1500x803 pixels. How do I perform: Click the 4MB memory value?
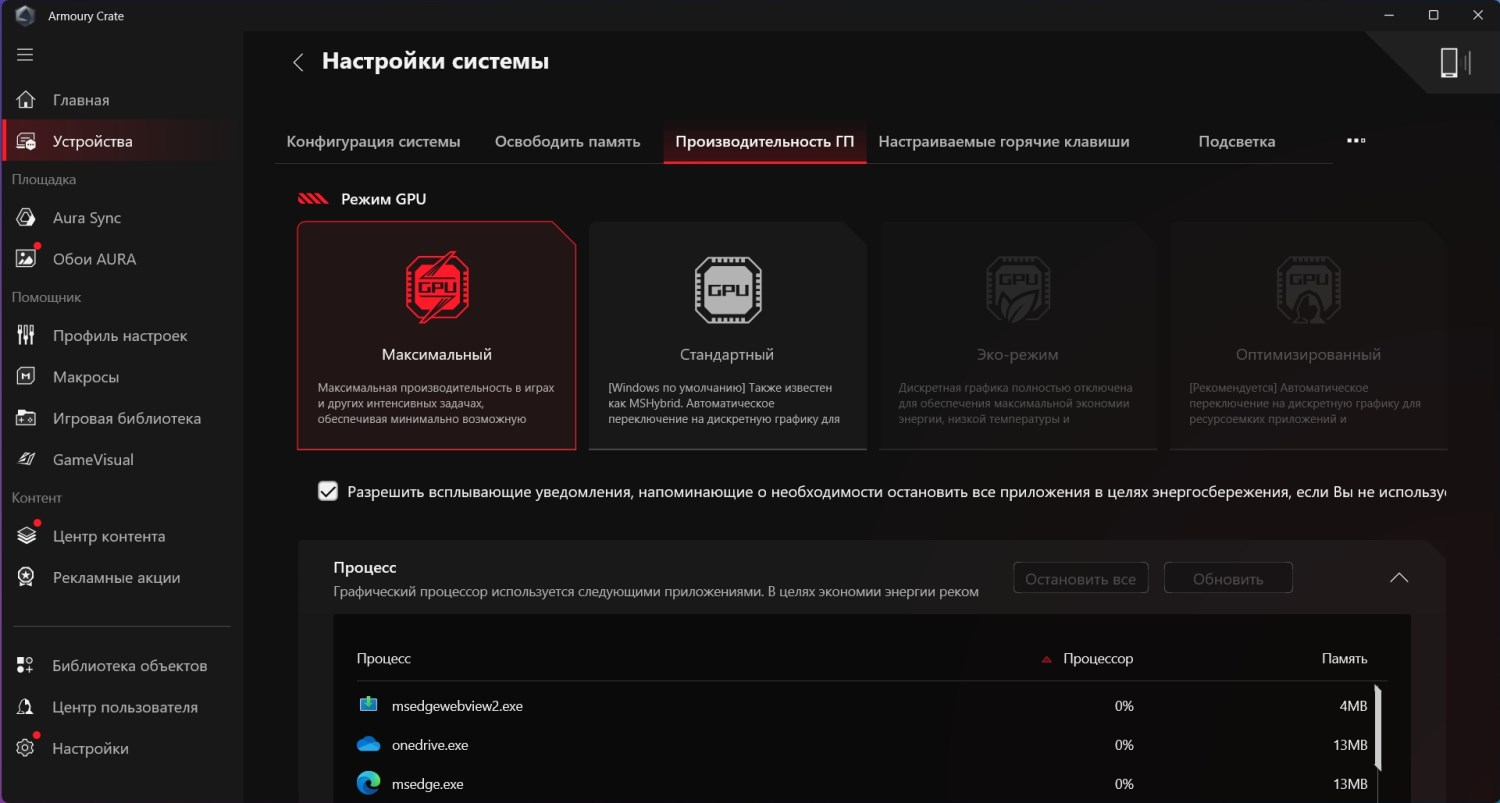pos(1354,706)
